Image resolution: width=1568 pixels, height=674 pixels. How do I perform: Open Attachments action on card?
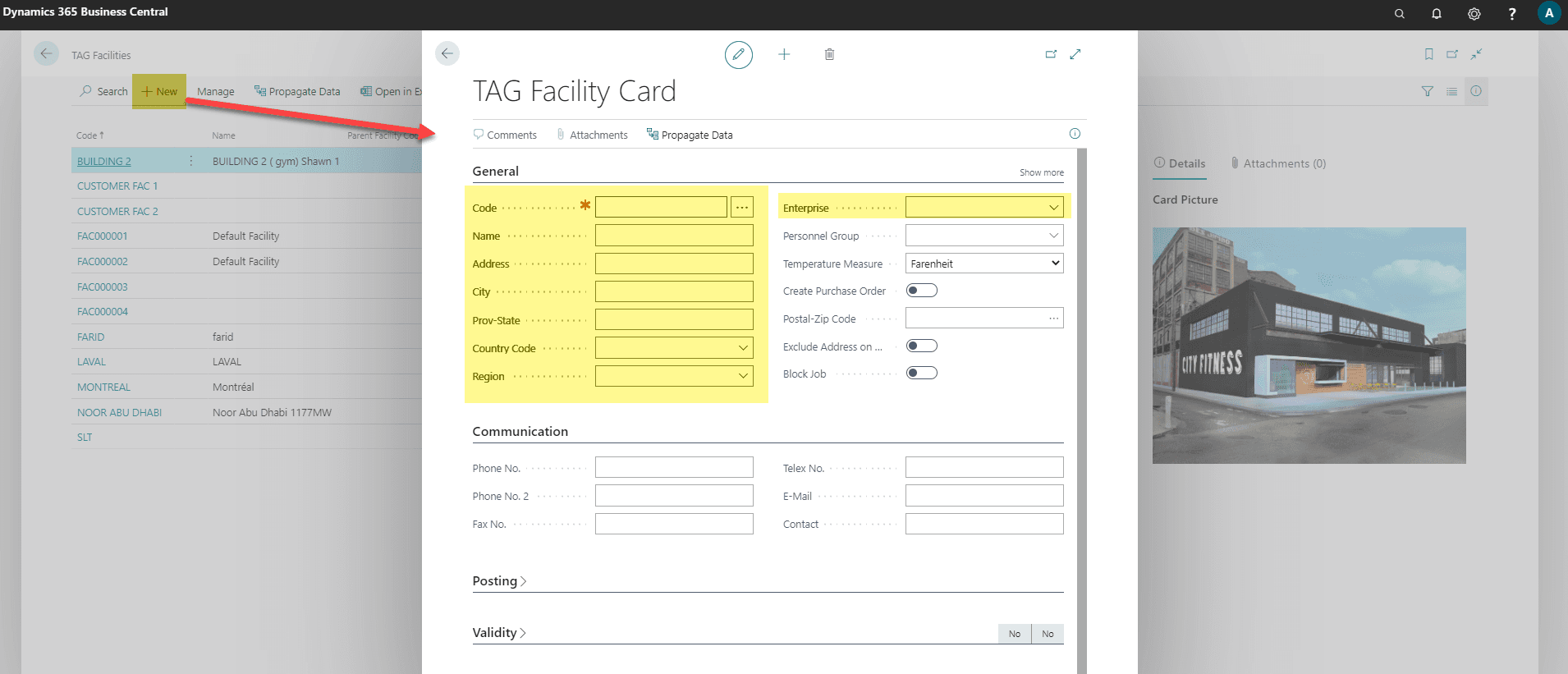point(592,135)
